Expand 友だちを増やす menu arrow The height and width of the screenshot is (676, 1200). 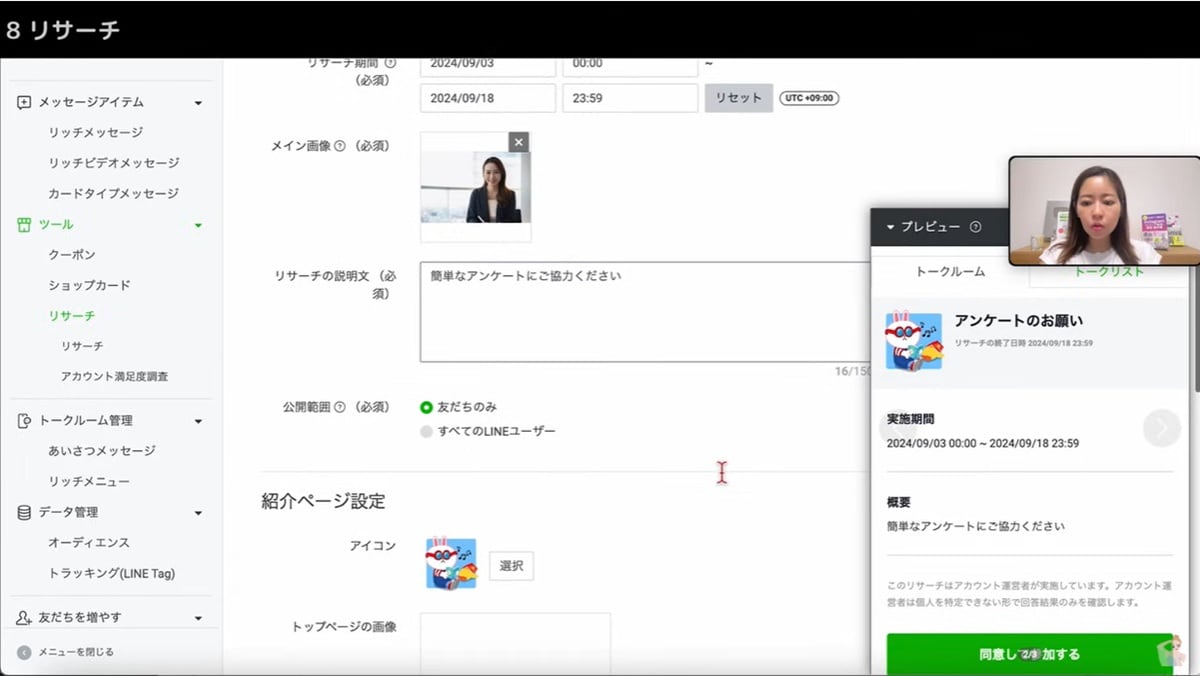[198, 619]
